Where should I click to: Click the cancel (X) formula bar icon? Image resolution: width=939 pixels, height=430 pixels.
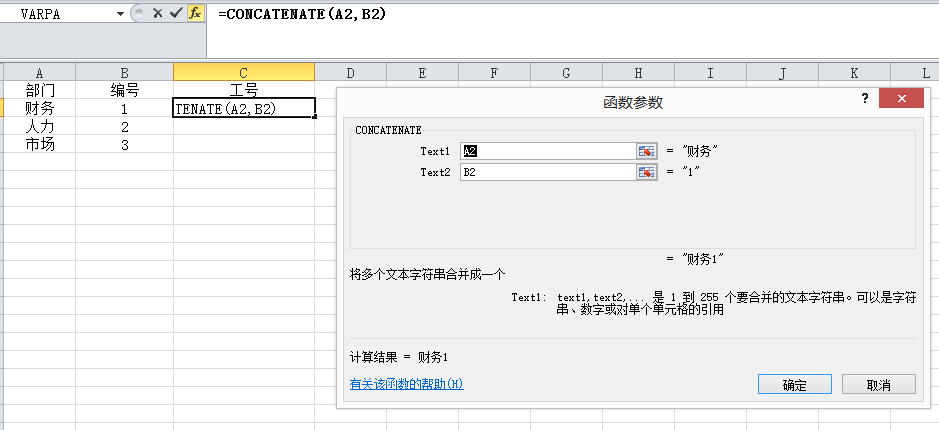coord(157,13)
